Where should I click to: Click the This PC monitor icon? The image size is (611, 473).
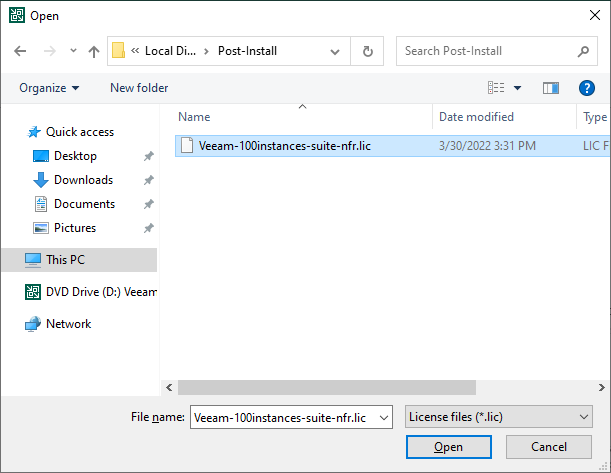[x=33, y=260]
